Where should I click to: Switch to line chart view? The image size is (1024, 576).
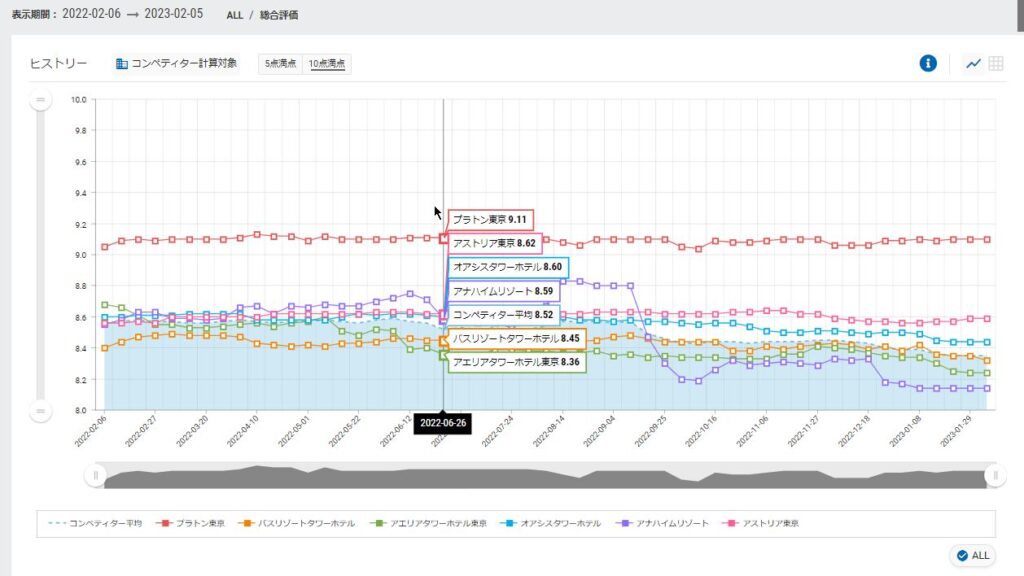(x=973, y=64)
